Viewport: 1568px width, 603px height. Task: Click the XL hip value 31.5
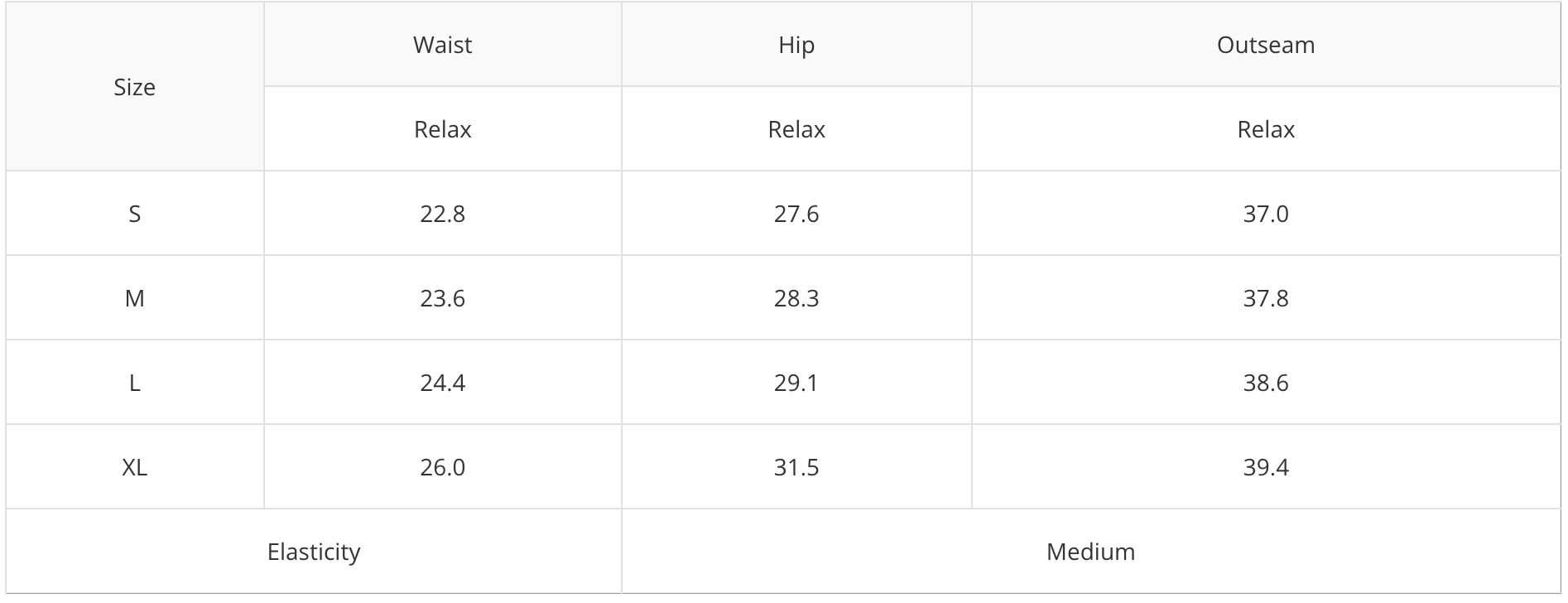tap(796, 467)
